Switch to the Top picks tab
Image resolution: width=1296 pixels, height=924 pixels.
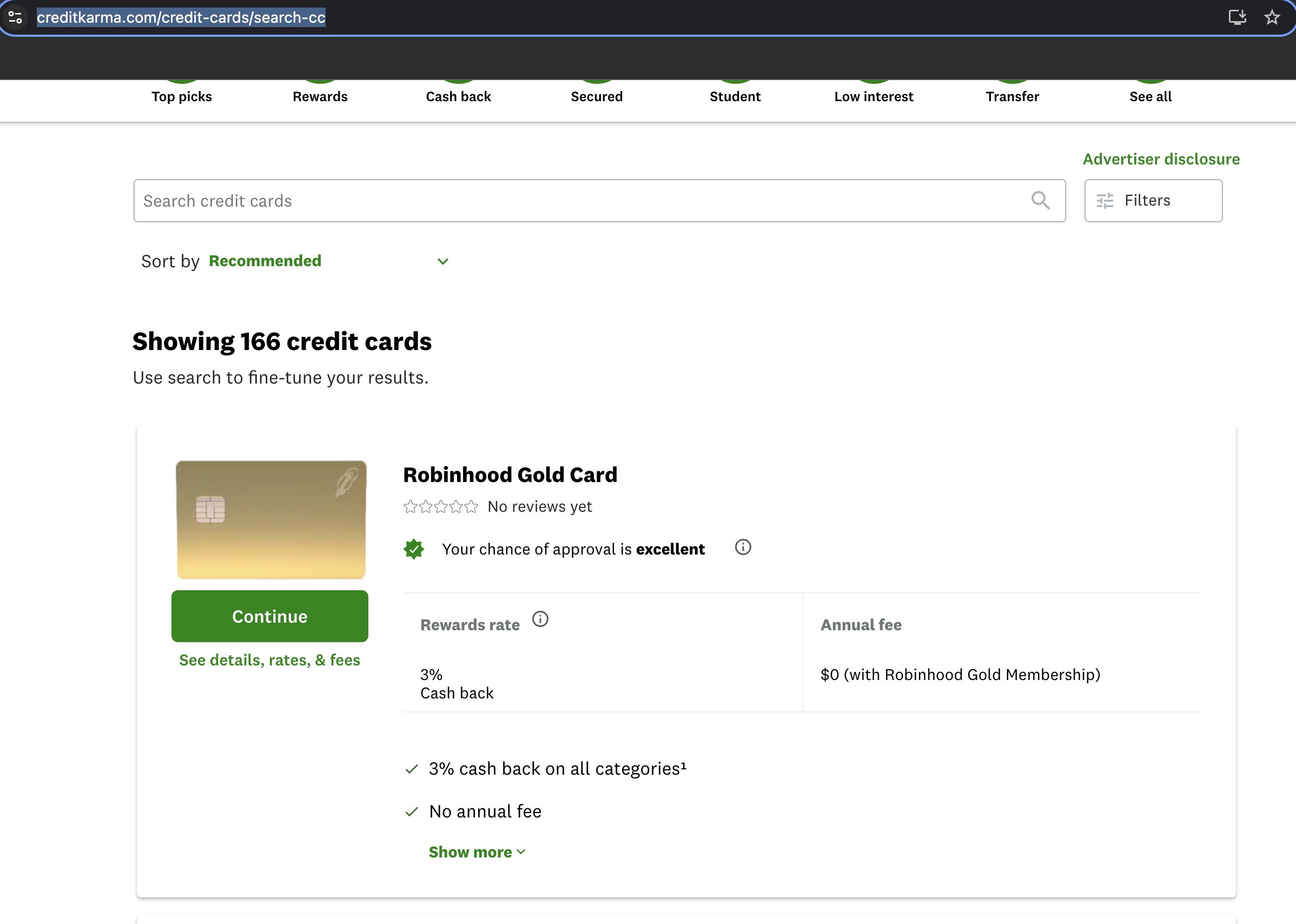coord(182,96)
